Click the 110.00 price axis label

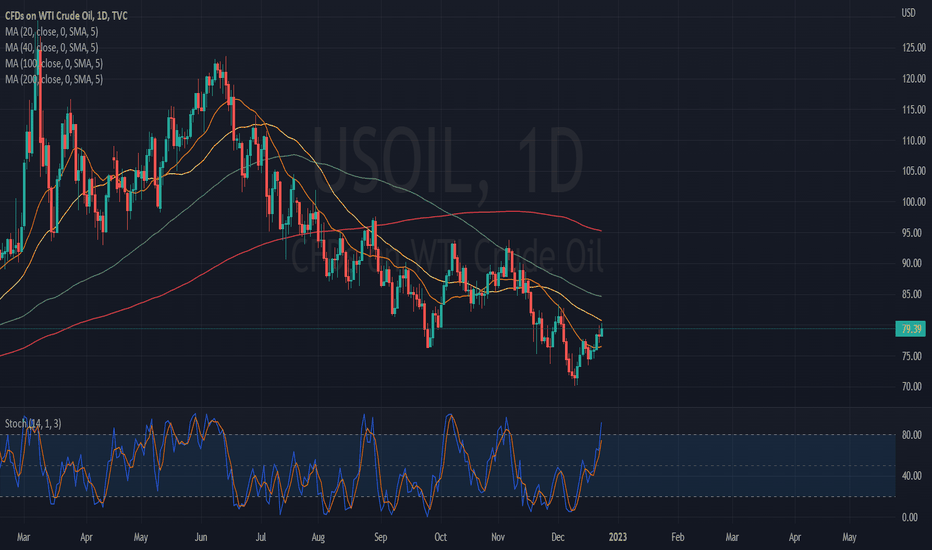[914, 140]
